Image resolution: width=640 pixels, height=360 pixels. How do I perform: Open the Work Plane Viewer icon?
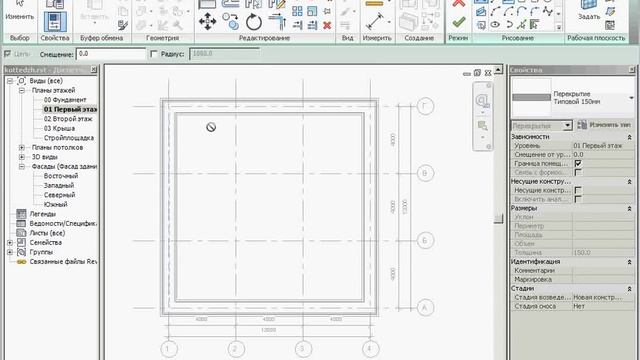(x=610, y=24)
